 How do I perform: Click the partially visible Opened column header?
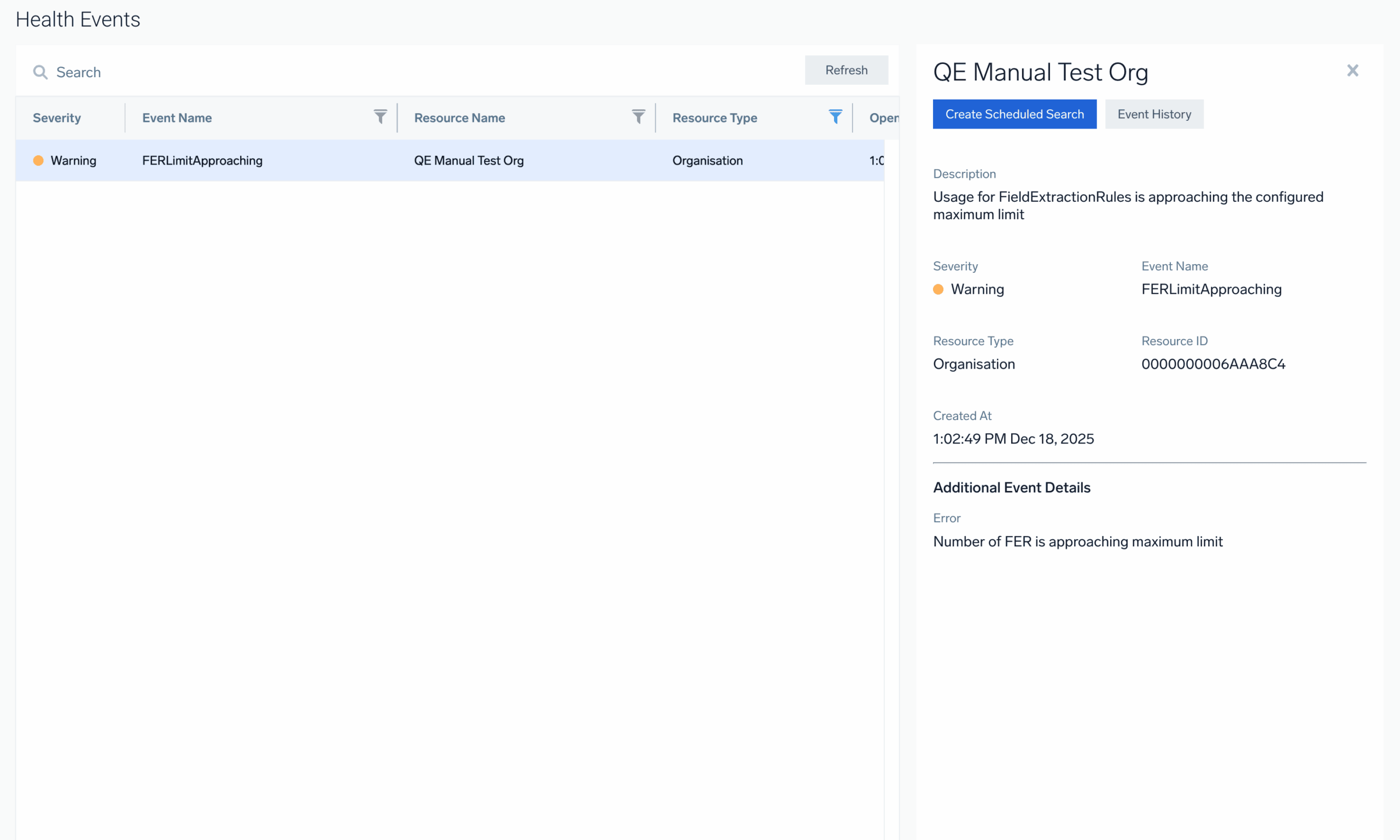(883, 118)
